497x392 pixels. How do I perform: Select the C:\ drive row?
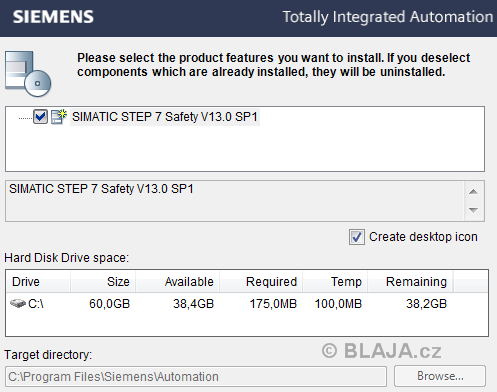click(247, 304)
